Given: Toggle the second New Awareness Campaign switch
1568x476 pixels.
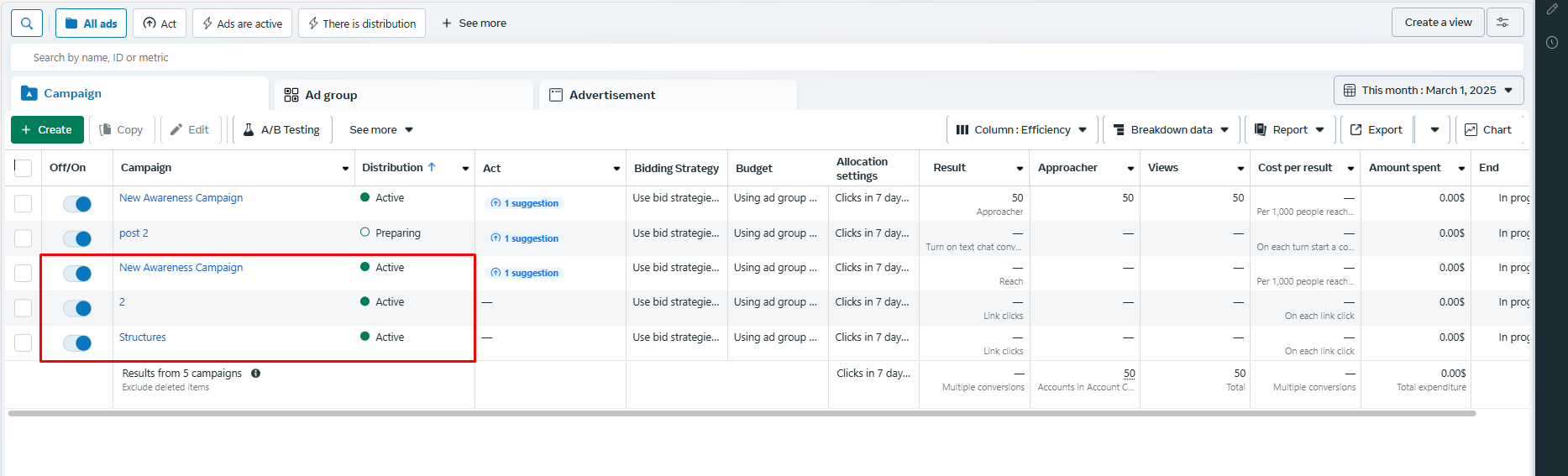Looking at the screenshot, I should point(77,274).
